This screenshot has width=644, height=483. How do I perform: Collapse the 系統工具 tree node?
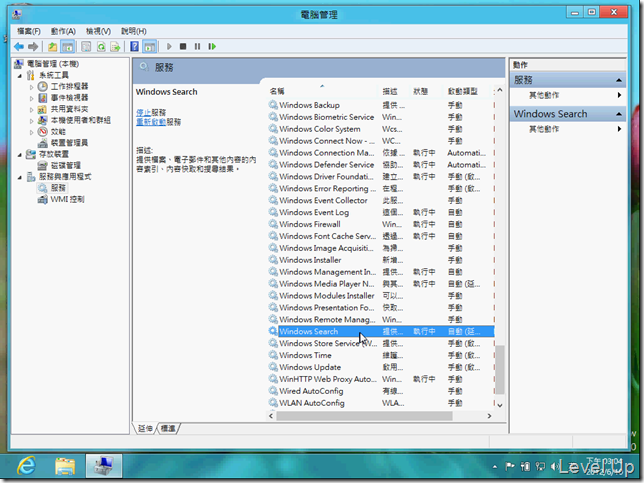tap(19, 76)
